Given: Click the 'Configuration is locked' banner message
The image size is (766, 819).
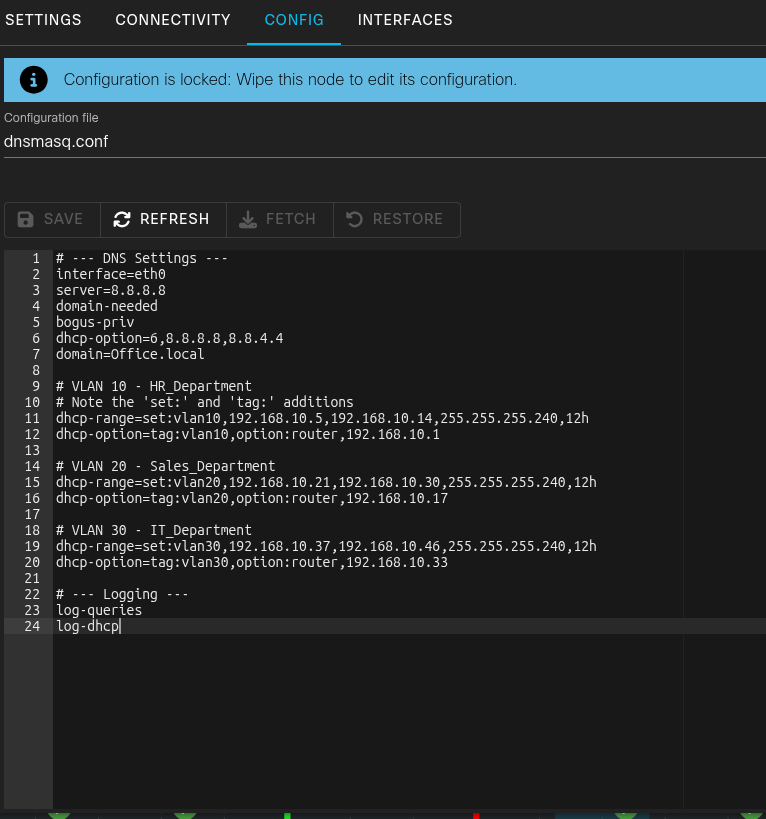Looking at the screenshot, I should 290,79.
